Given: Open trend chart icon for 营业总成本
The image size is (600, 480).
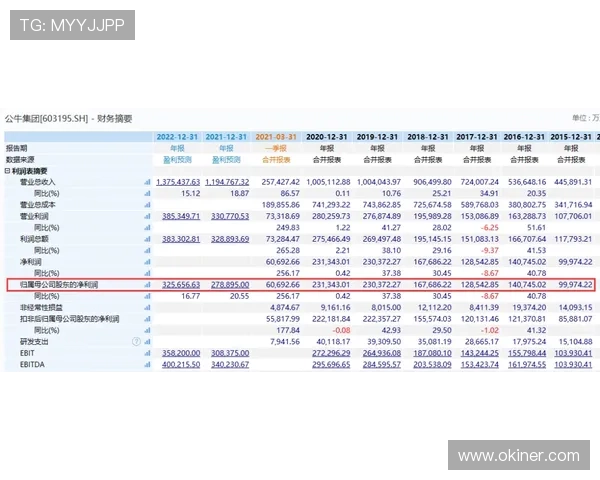Looking at the screenshot, I should pos(146,204).
